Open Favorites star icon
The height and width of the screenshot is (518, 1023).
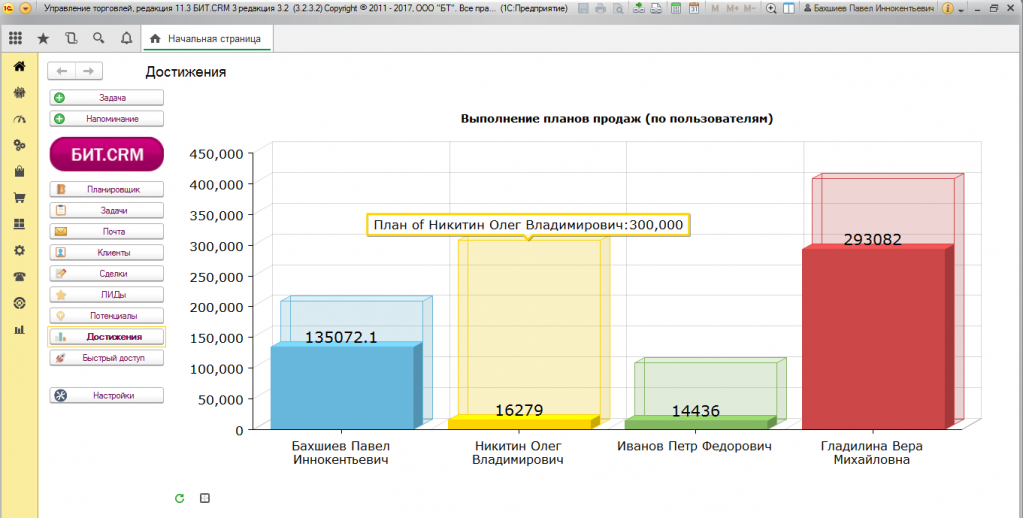click(43, 38)
